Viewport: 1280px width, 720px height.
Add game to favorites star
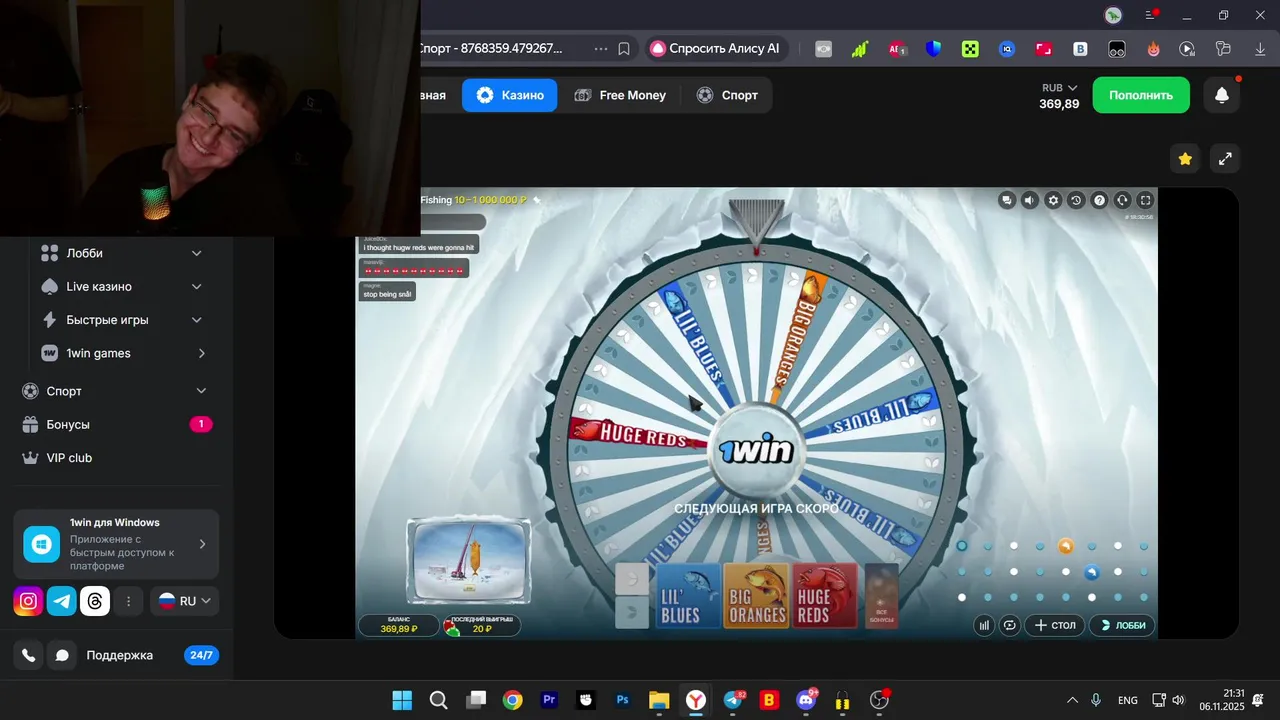(x=1185, y=158)
